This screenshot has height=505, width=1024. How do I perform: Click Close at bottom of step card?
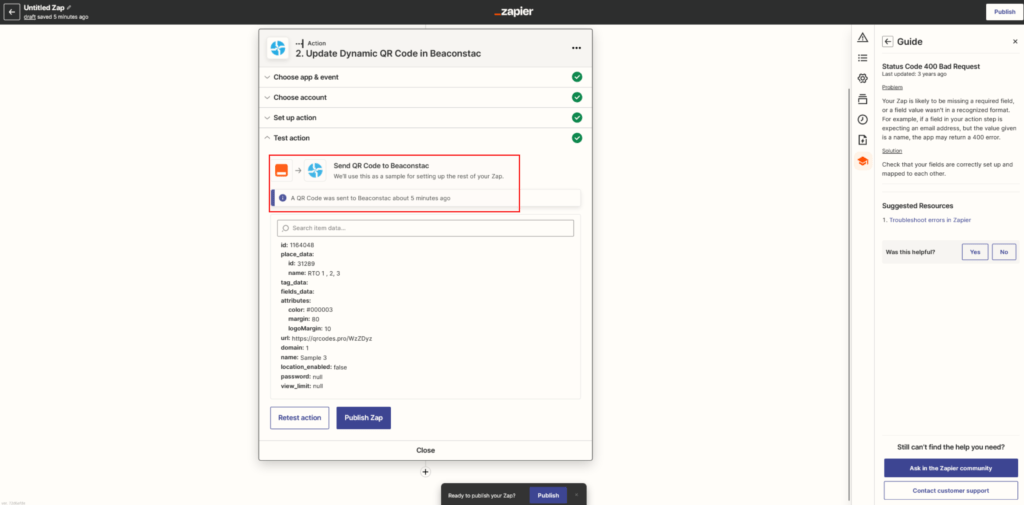click(x=425, y=450)
